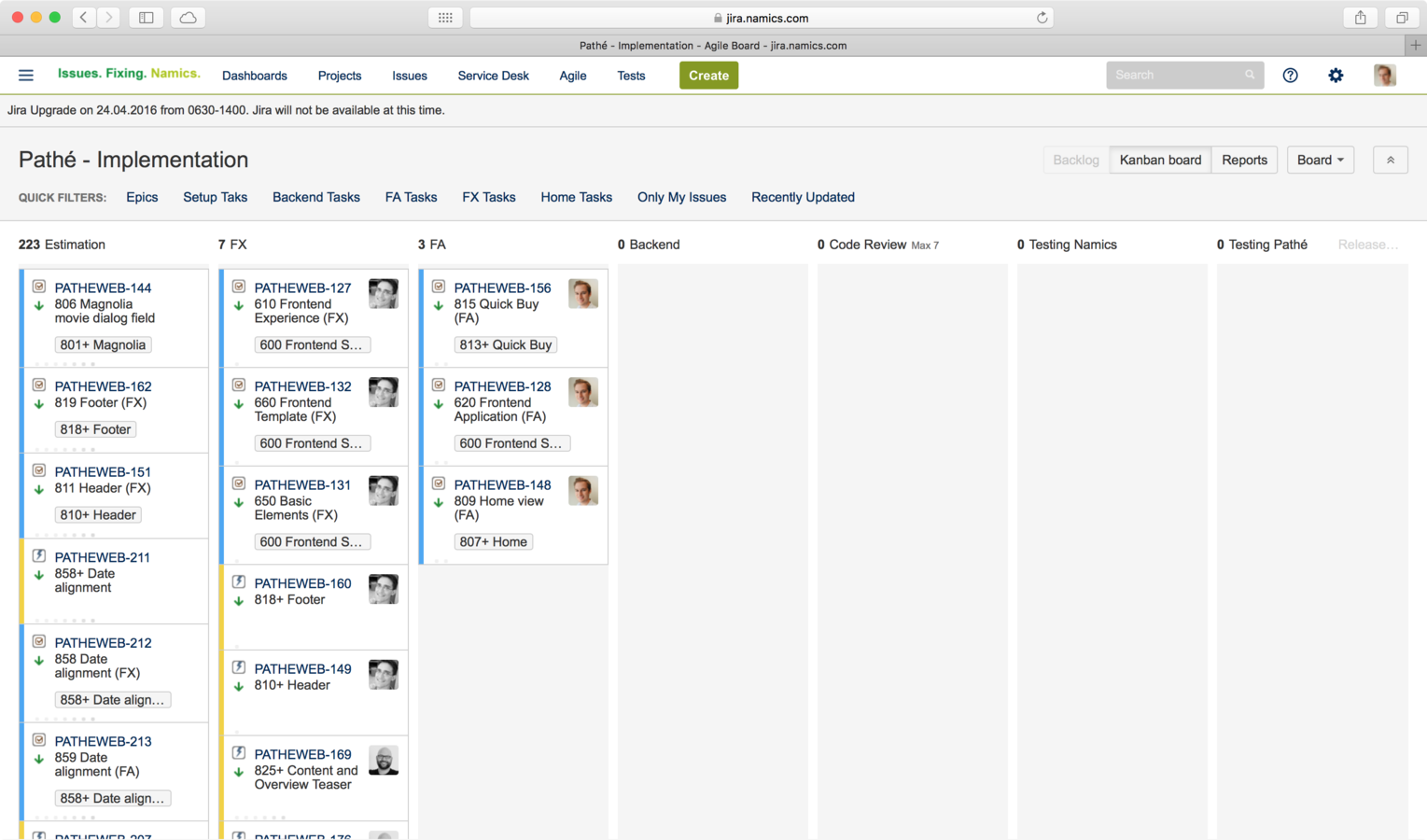The height and width of the screenshot is (840, 1427).
Task: Toggle the FX Tasks quick filter
Action: click(488, 197)
